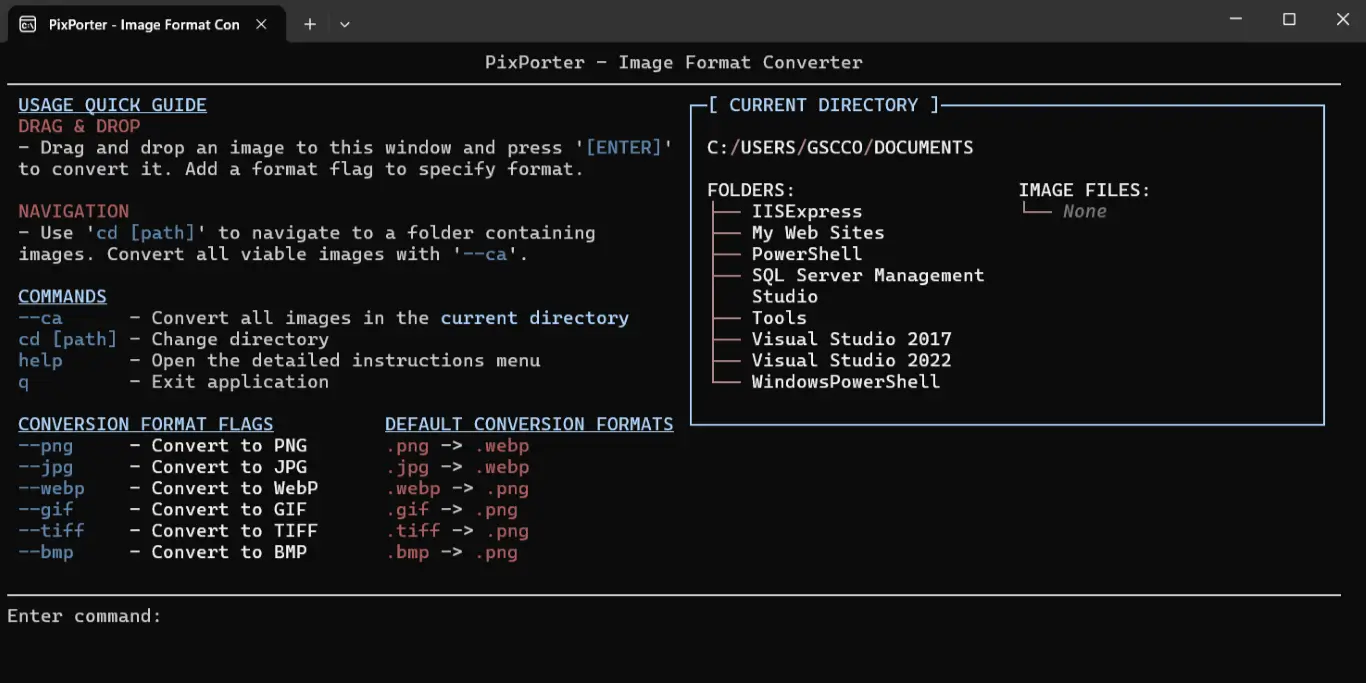Select the PixPorter - Image Format Con tab
The height and width of the screenshot is (683, 1366).
pos(146,24)
